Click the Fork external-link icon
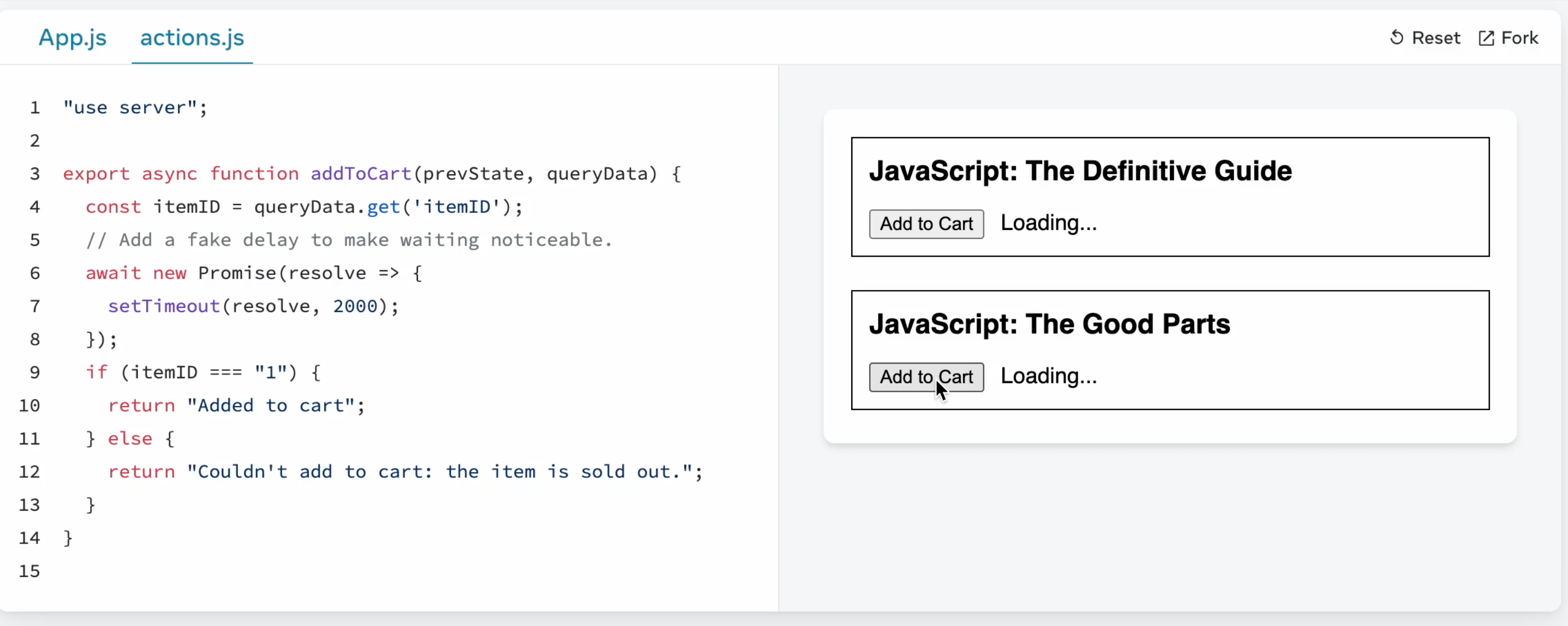 pyautogui.click(x=1486, y=39)
